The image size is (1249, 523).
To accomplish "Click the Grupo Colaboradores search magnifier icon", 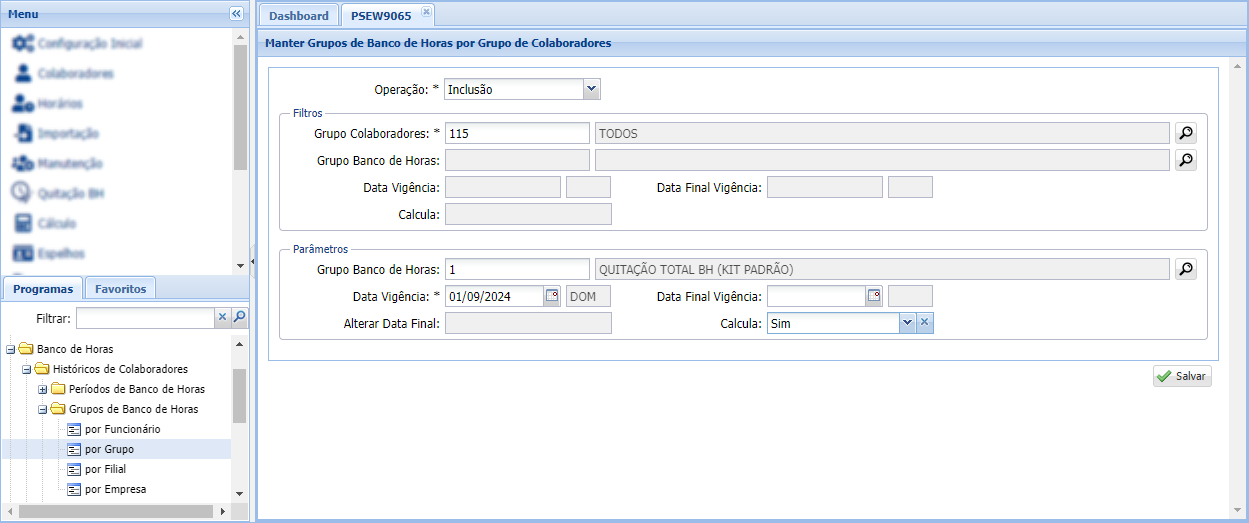I will click(1185, 133).
